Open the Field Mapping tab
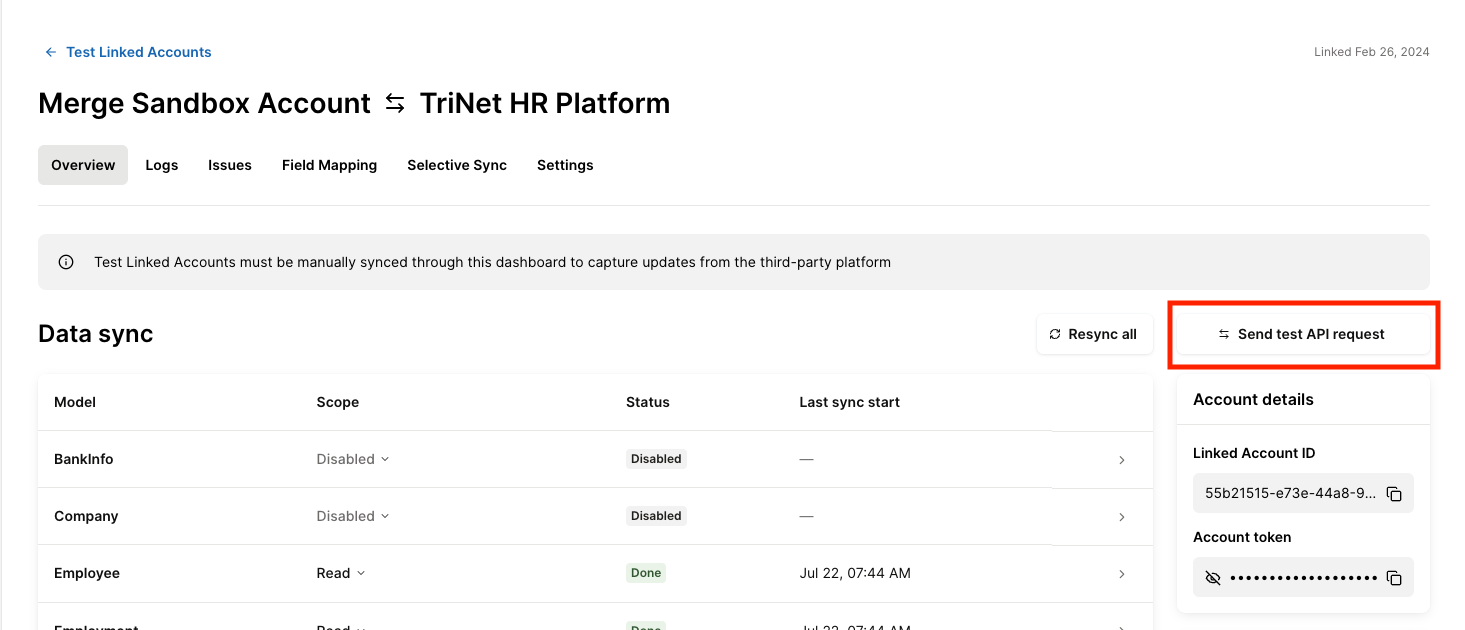 tap(329, 165)
